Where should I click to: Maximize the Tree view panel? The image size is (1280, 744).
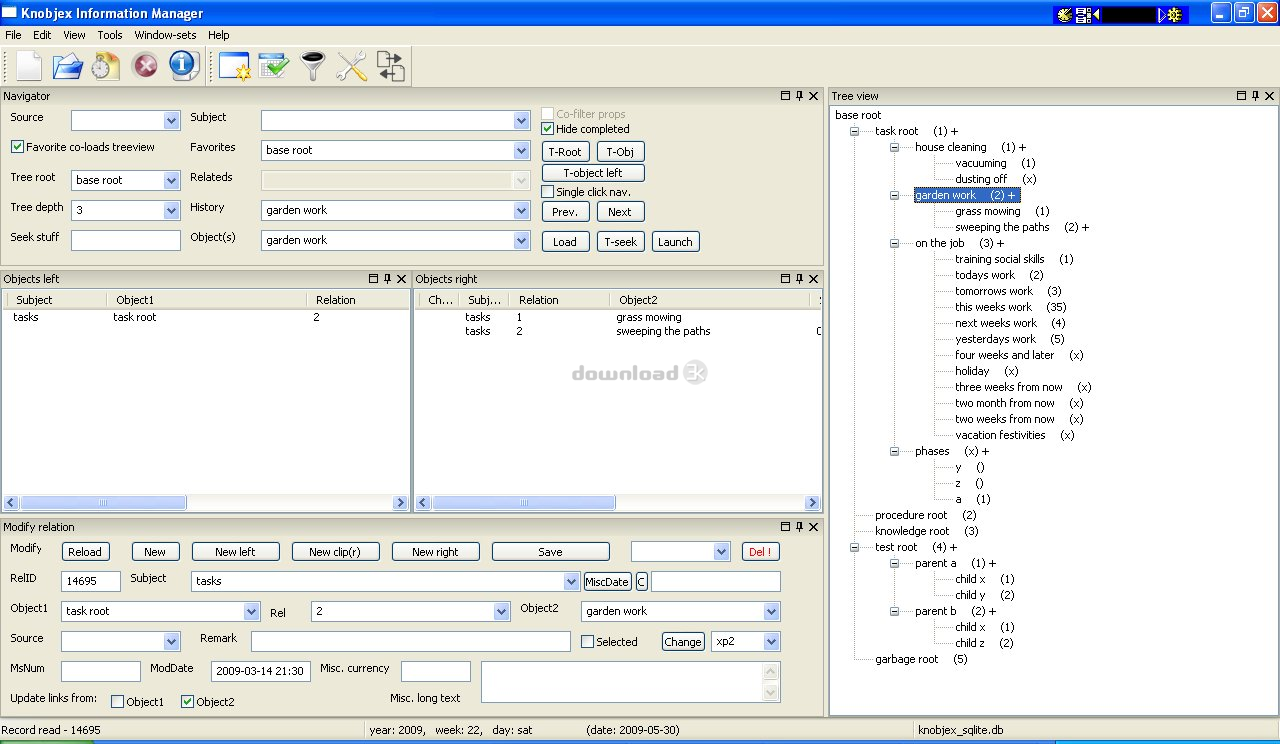(1241, 96)
